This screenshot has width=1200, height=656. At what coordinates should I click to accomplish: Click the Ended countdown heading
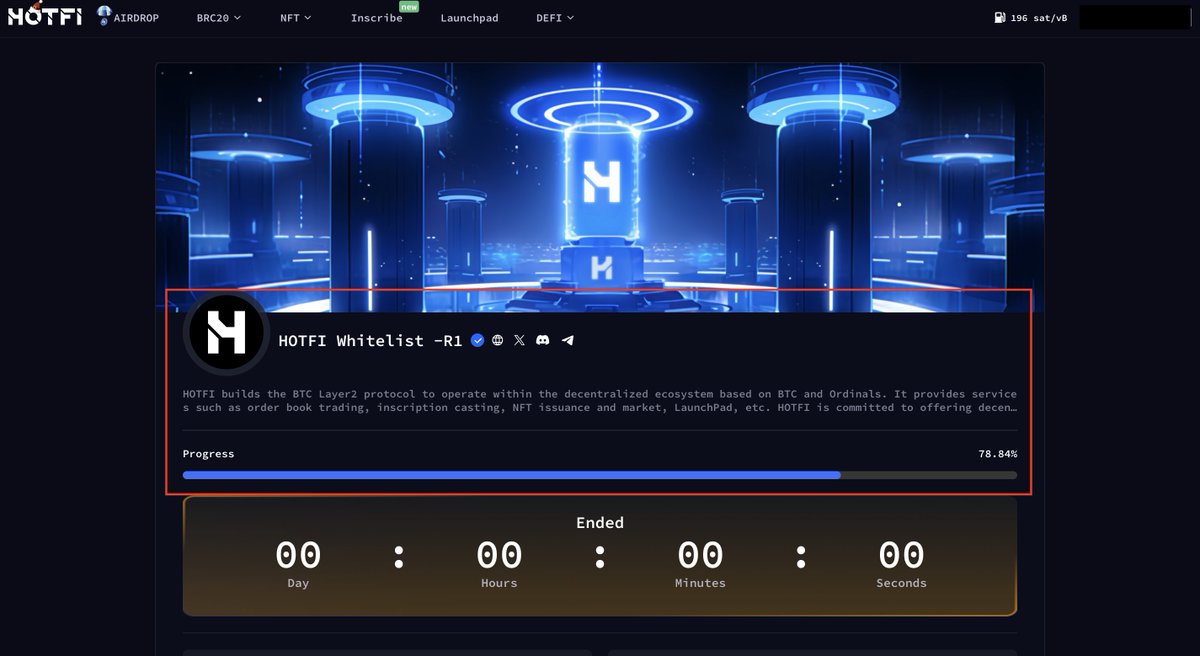click(600, 522)
